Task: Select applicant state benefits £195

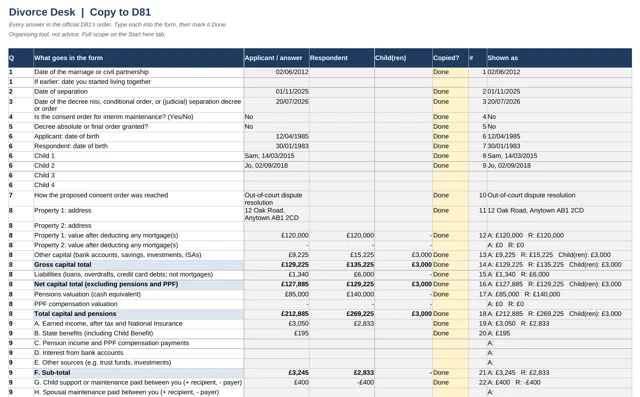Action: point(276,334)
